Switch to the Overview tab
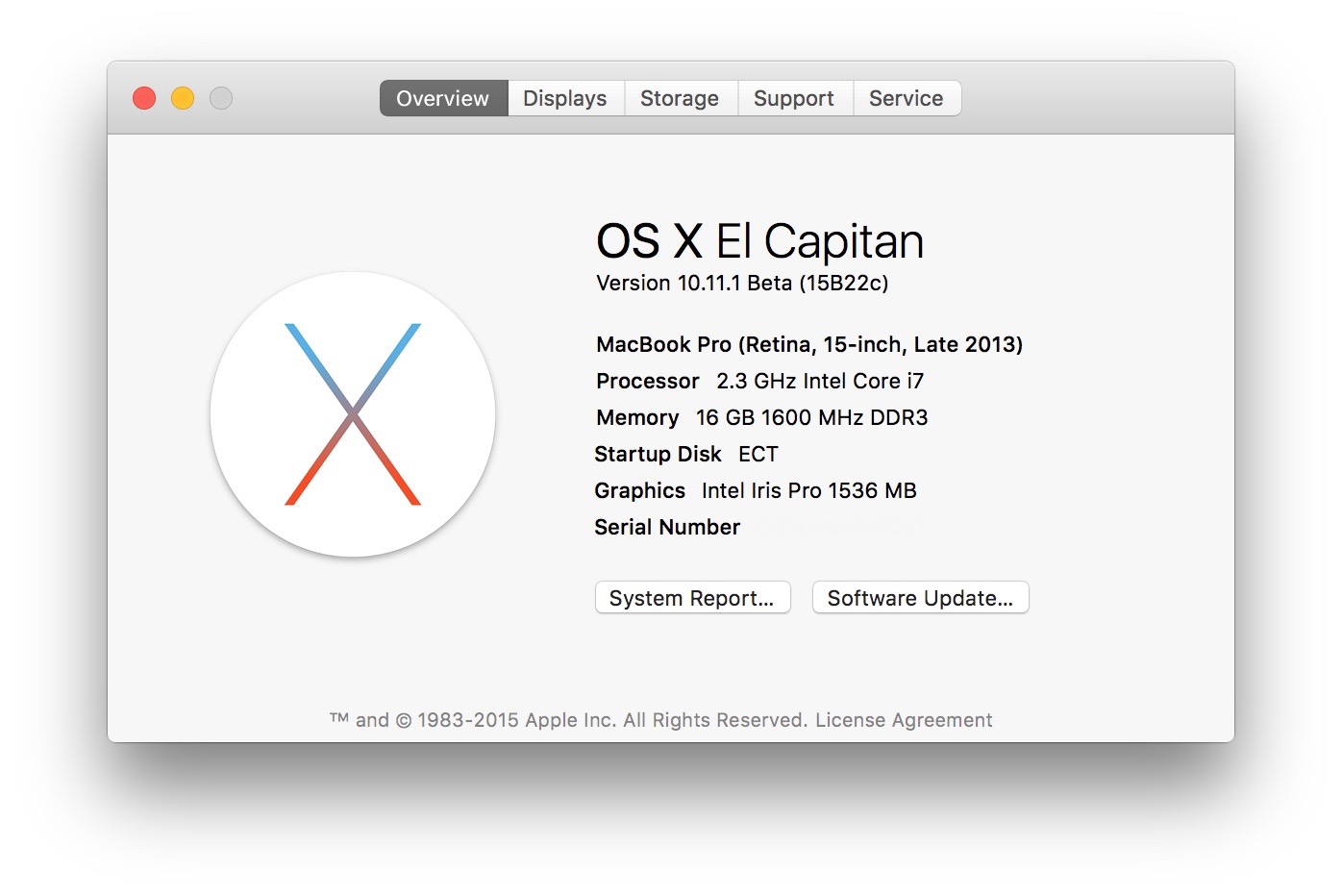This screenshot has height=896, width=1342. (x=443, y=98)
